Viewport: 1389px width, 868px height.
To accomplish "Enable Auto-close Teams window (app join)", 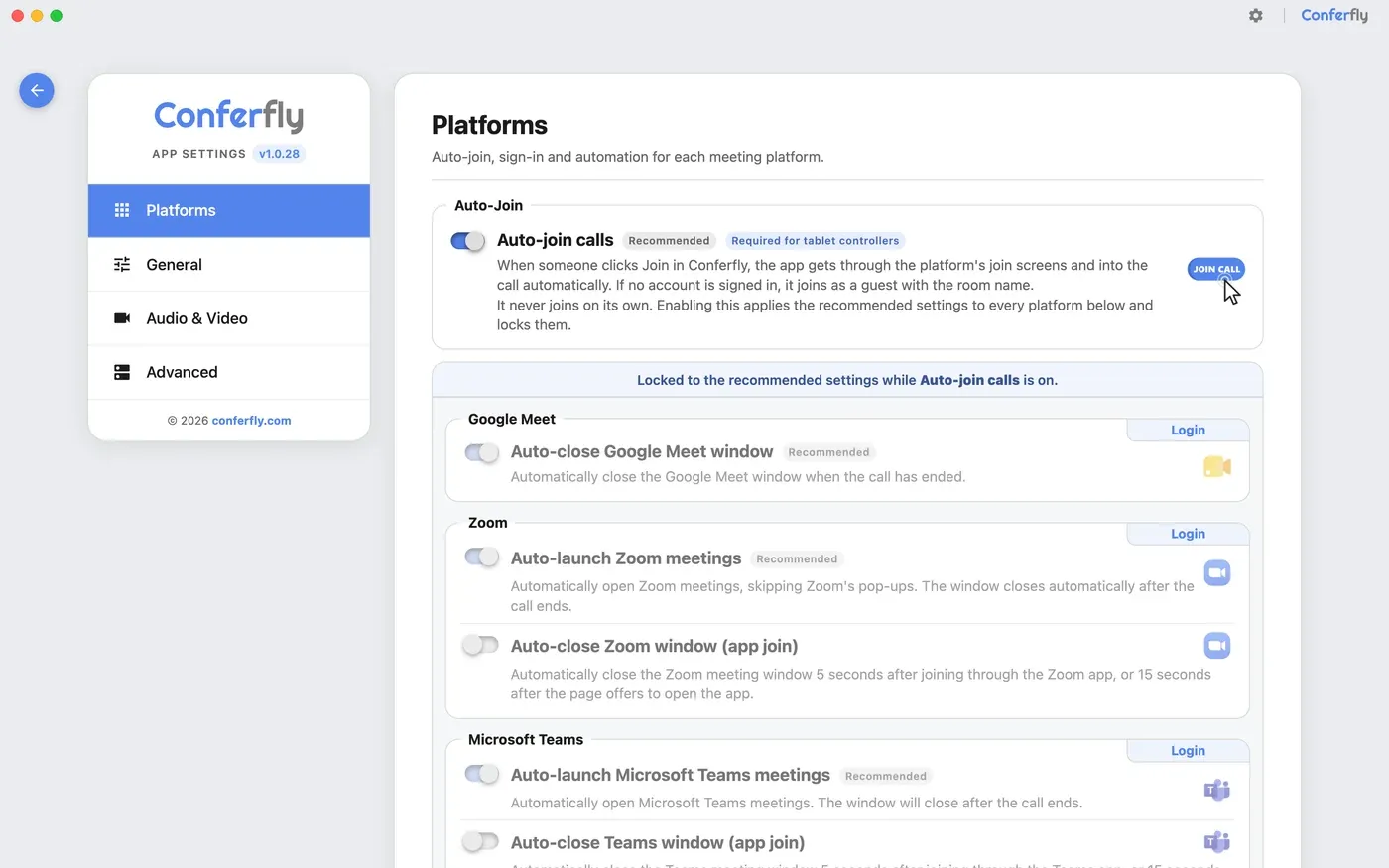I will point(481,842).
